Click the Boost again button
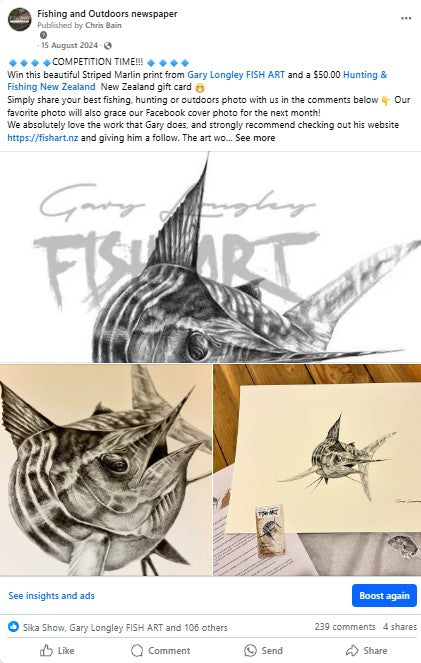Viewport: 421px width, 663px height. tap(384, 595)
